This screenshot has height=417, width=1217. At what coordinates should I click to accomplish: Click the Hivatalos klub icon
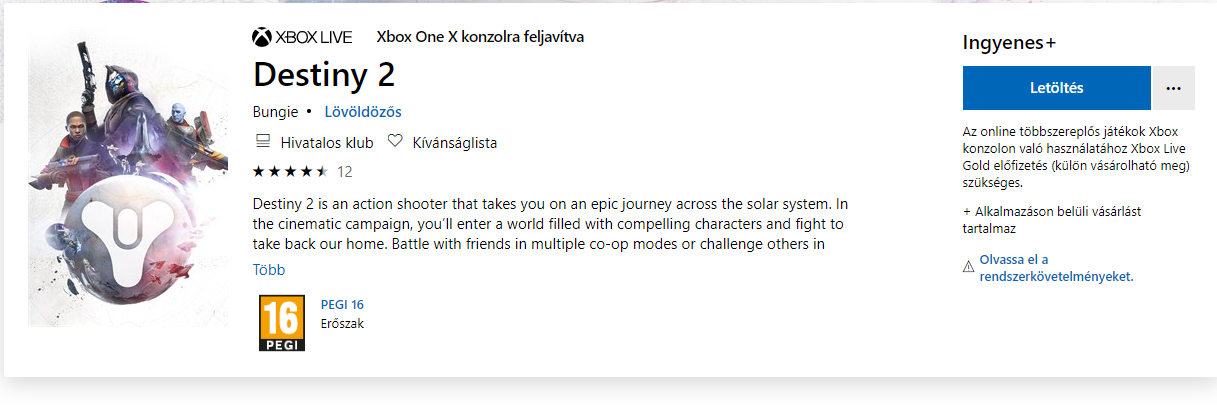(x=263, y=142)
